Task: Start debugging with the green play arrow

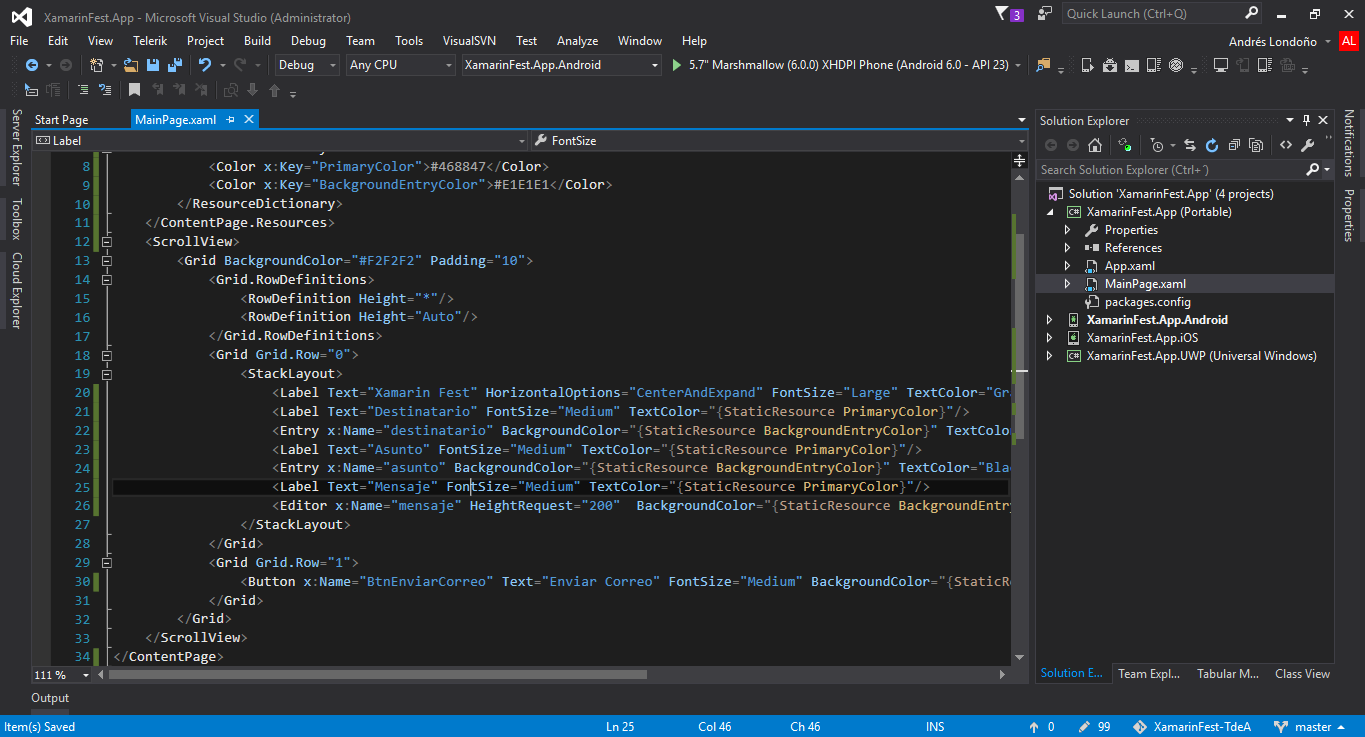Action: (677, 65)
